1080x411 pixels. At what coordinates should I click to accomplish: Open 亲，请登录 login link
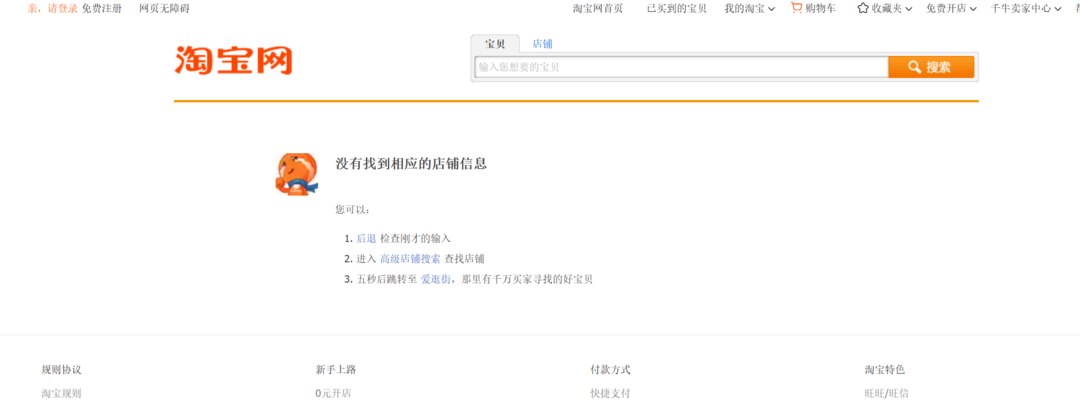coord(52,9)
